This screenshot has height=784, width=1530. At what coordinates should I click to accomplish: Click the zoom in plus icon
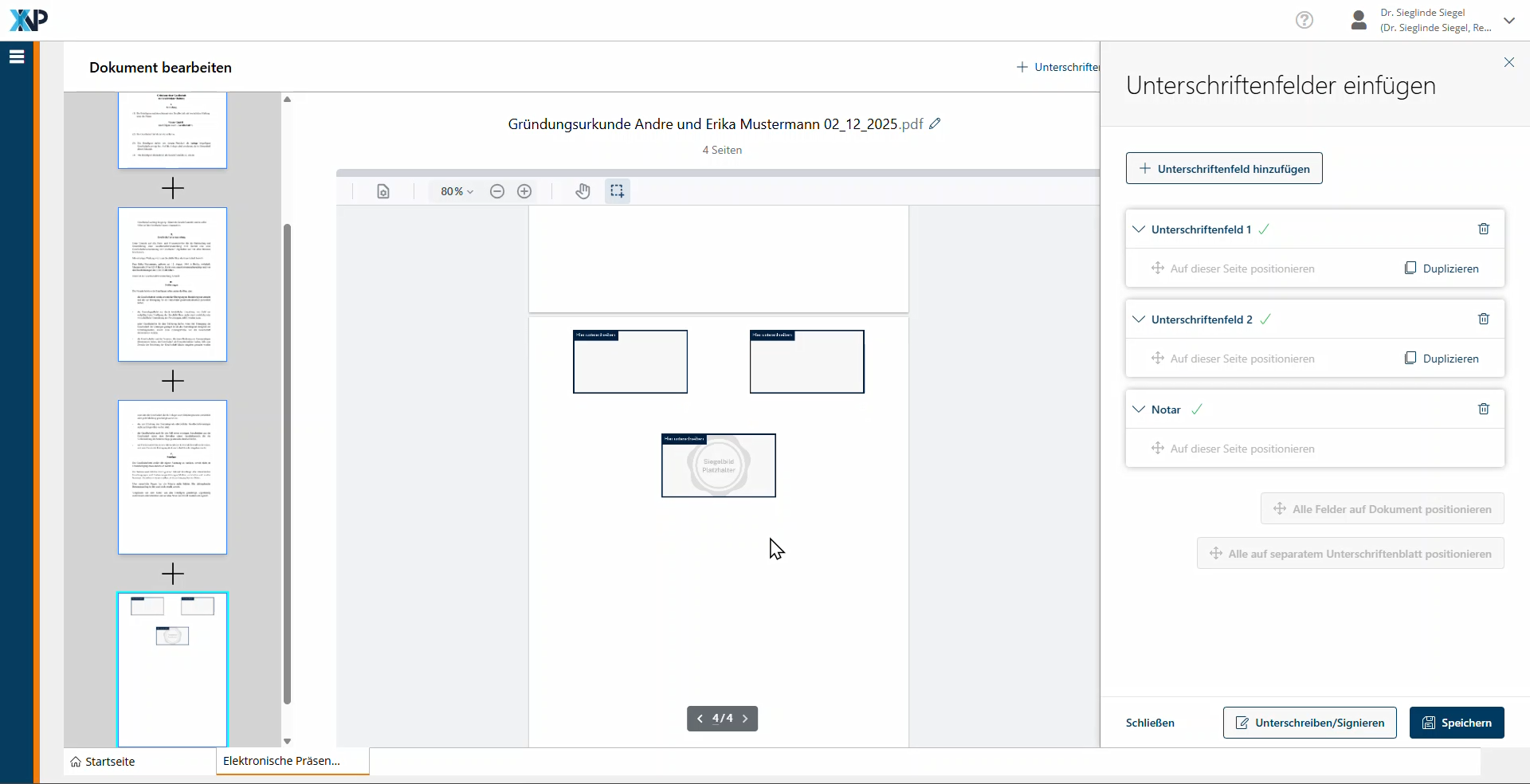[524, 191]
